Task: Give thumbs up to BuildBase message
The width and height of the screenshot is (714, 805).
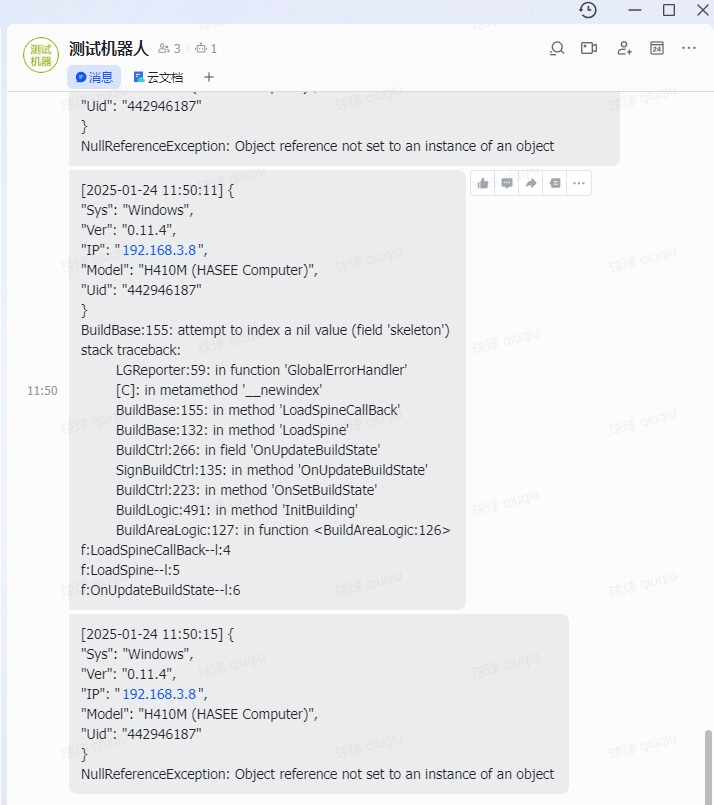Action: pos(483,183)
